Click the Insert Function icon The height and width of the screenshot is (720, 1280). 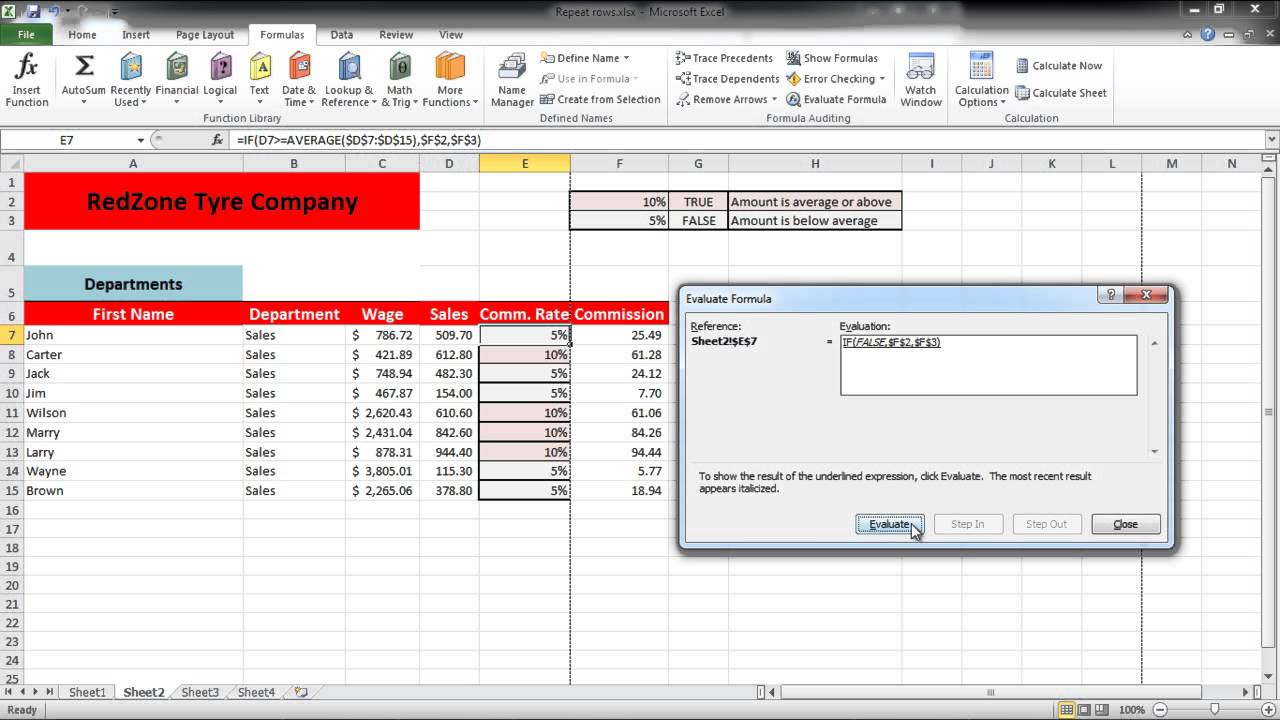[26, 80]
